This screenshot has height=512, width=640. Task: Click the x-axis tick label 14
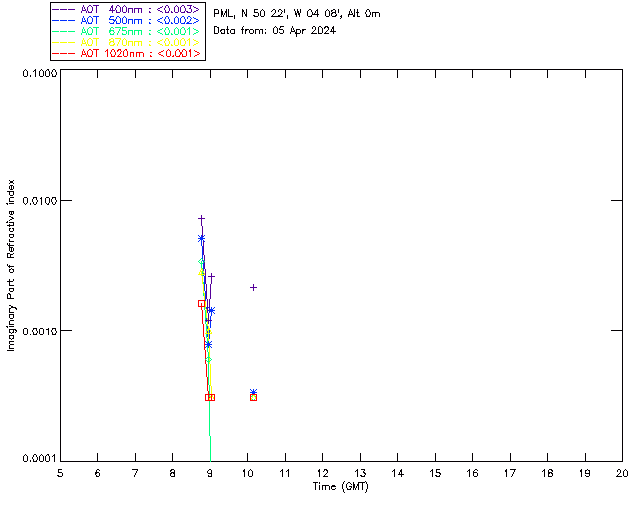398,473
